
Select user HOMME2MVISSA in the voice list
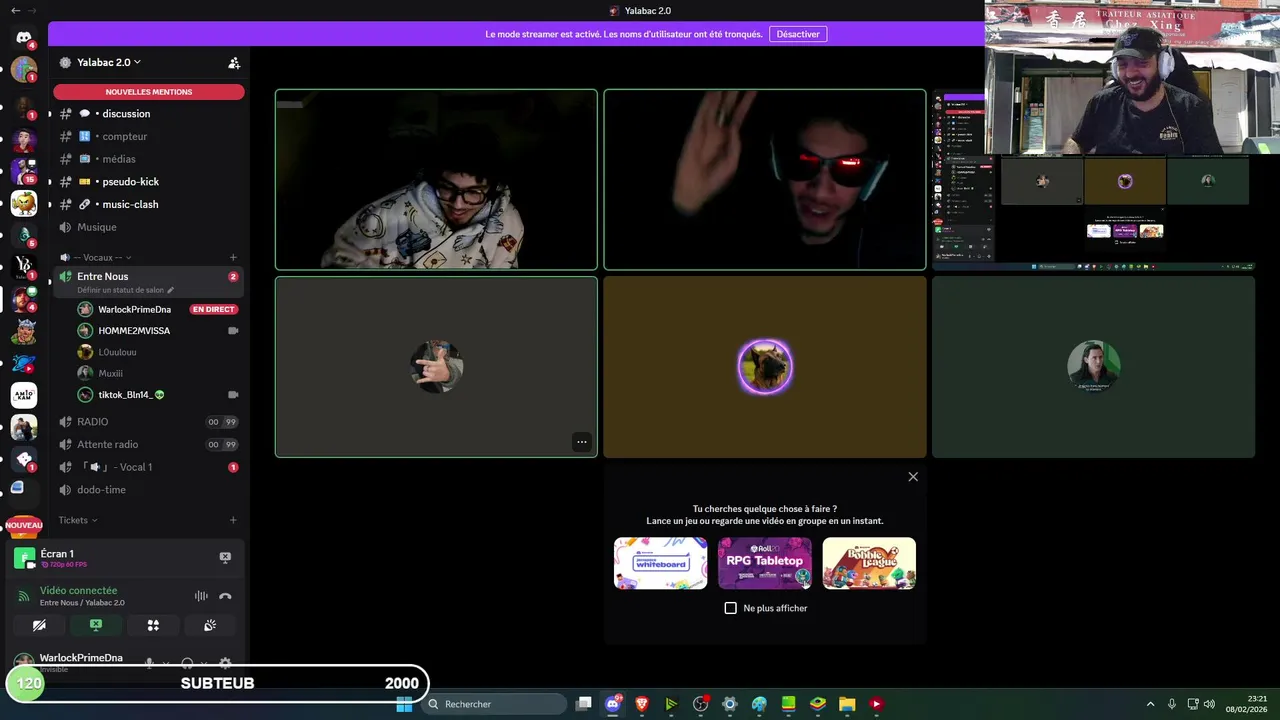134,331
